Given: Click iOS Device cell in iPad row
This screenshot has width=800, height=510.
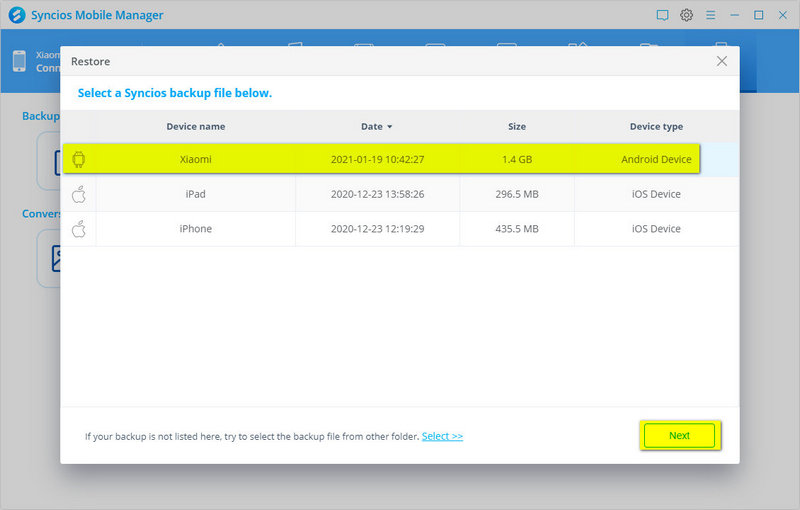Looking at the screenshot, I should (x=656, y=194).
